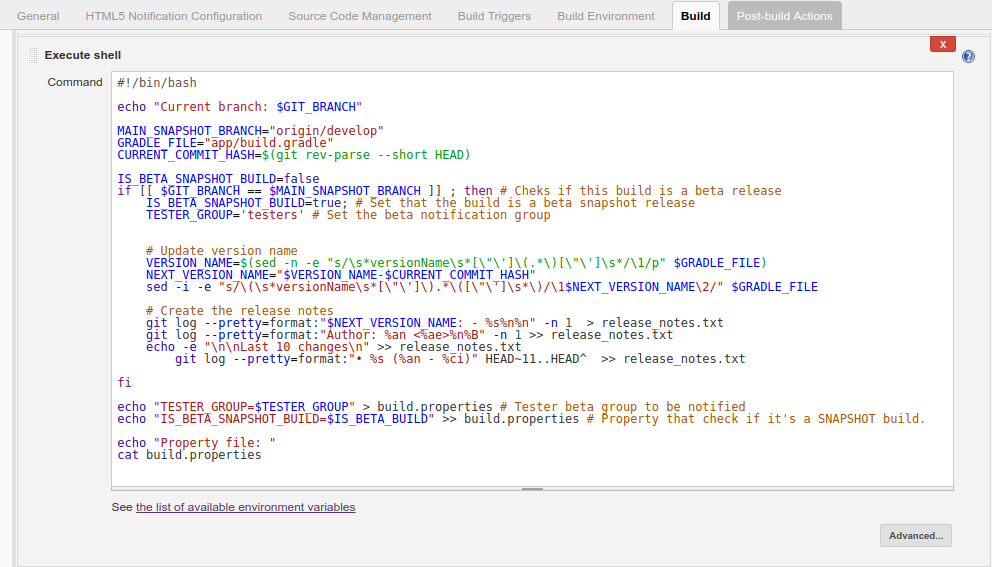Expand the Advanced... options
Image resolution: width=992 pixels, height=567 pixels.
coord(915,536)
